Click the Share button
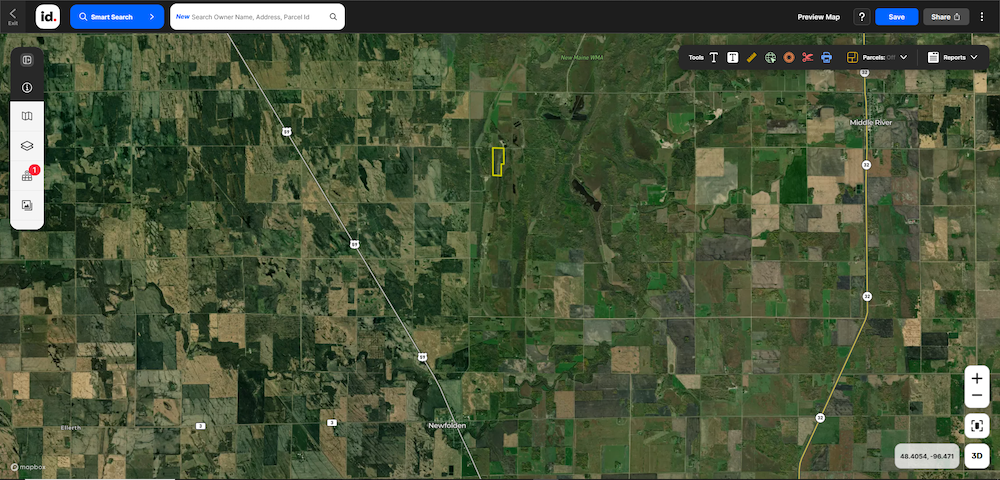This screenshot has height=480, width=1000. point(946,17)
